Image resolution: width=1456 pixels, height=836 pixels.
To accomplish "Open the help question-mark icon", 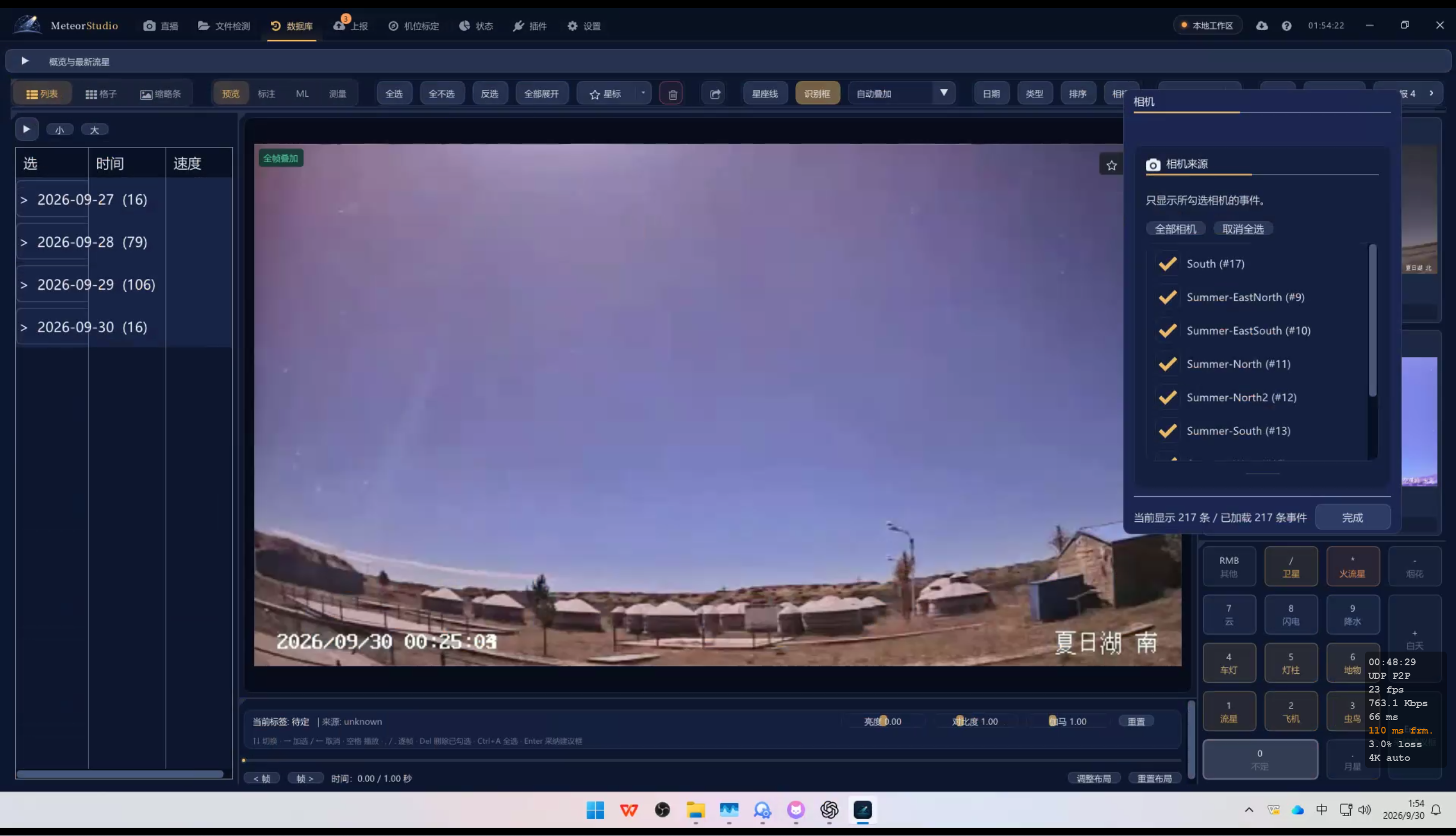I will [1286, 25].
